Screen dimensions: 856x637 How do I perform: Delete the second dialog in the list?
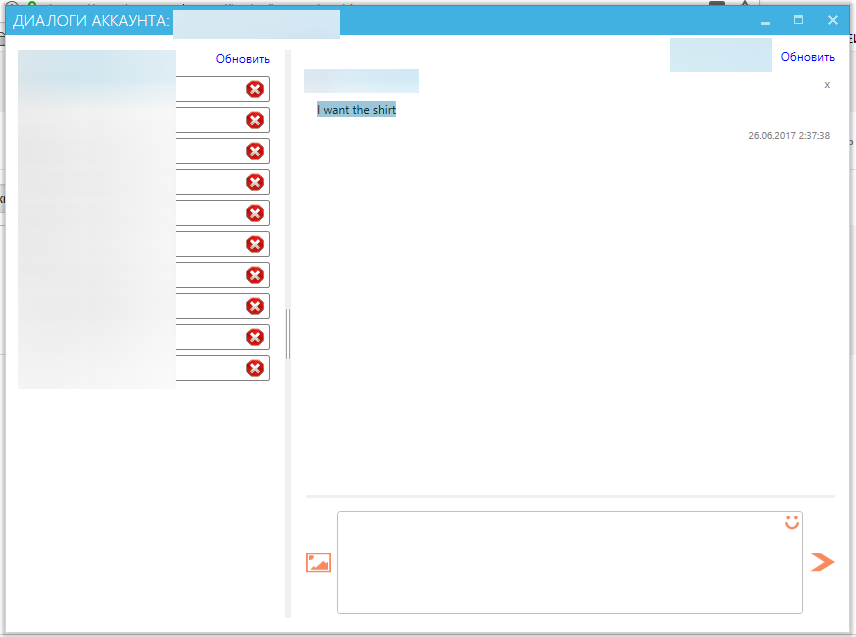point(255,120)
